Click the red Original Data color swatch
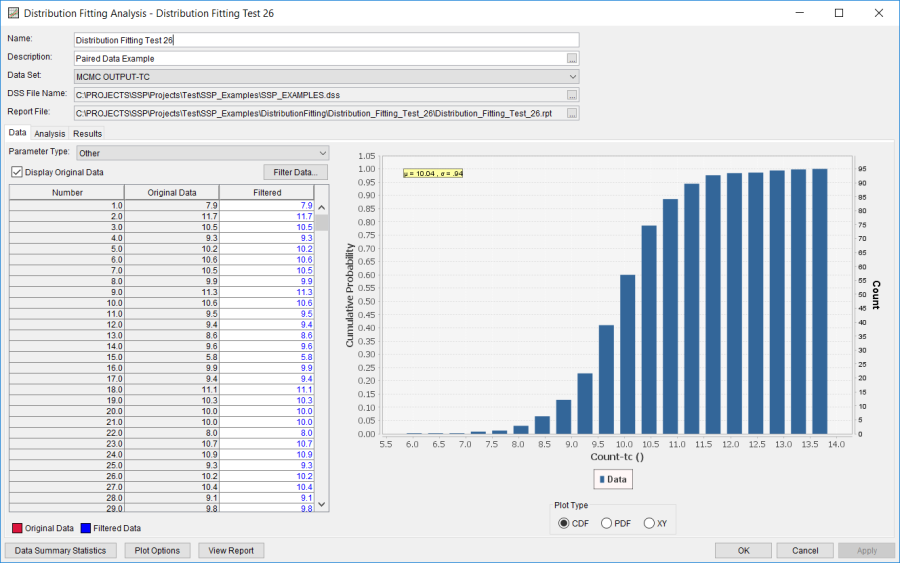This screenshot has height=563, width=900. click(17, 528)
